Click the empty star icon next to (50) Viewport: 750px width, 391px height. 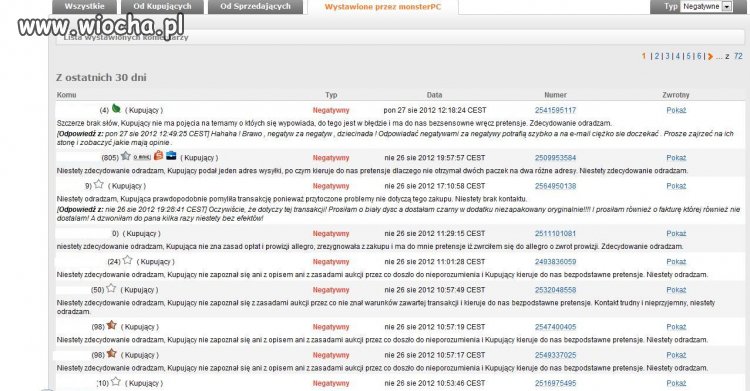(x=111, y=288)
